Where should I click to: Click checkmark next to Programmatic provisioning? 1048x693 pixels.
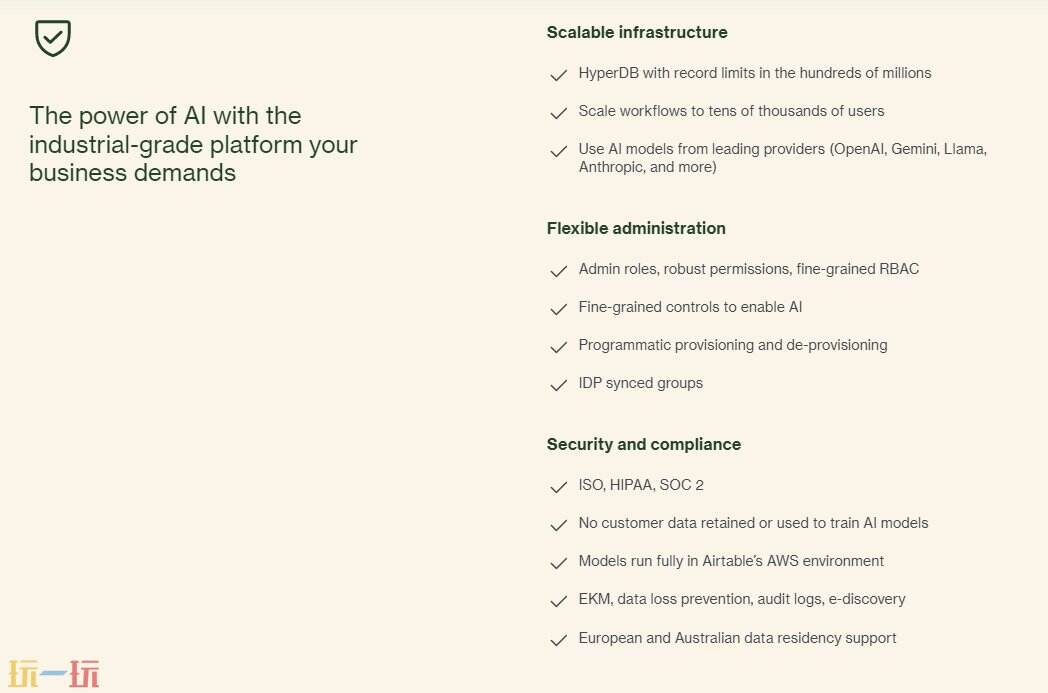coord(559,347)
